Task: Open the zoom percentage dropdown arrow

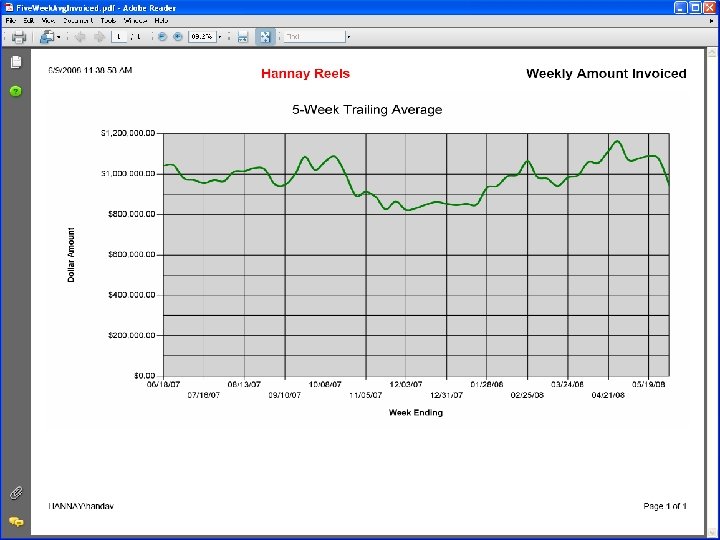Action: [x=219, y=37]
